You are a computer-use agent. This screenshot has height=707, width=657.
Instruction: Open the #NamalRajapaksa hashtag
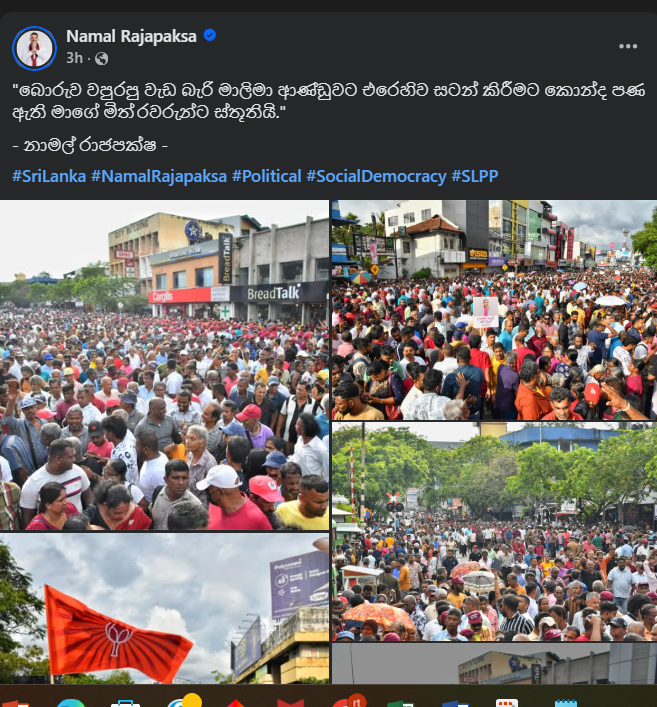click(159, 176)
